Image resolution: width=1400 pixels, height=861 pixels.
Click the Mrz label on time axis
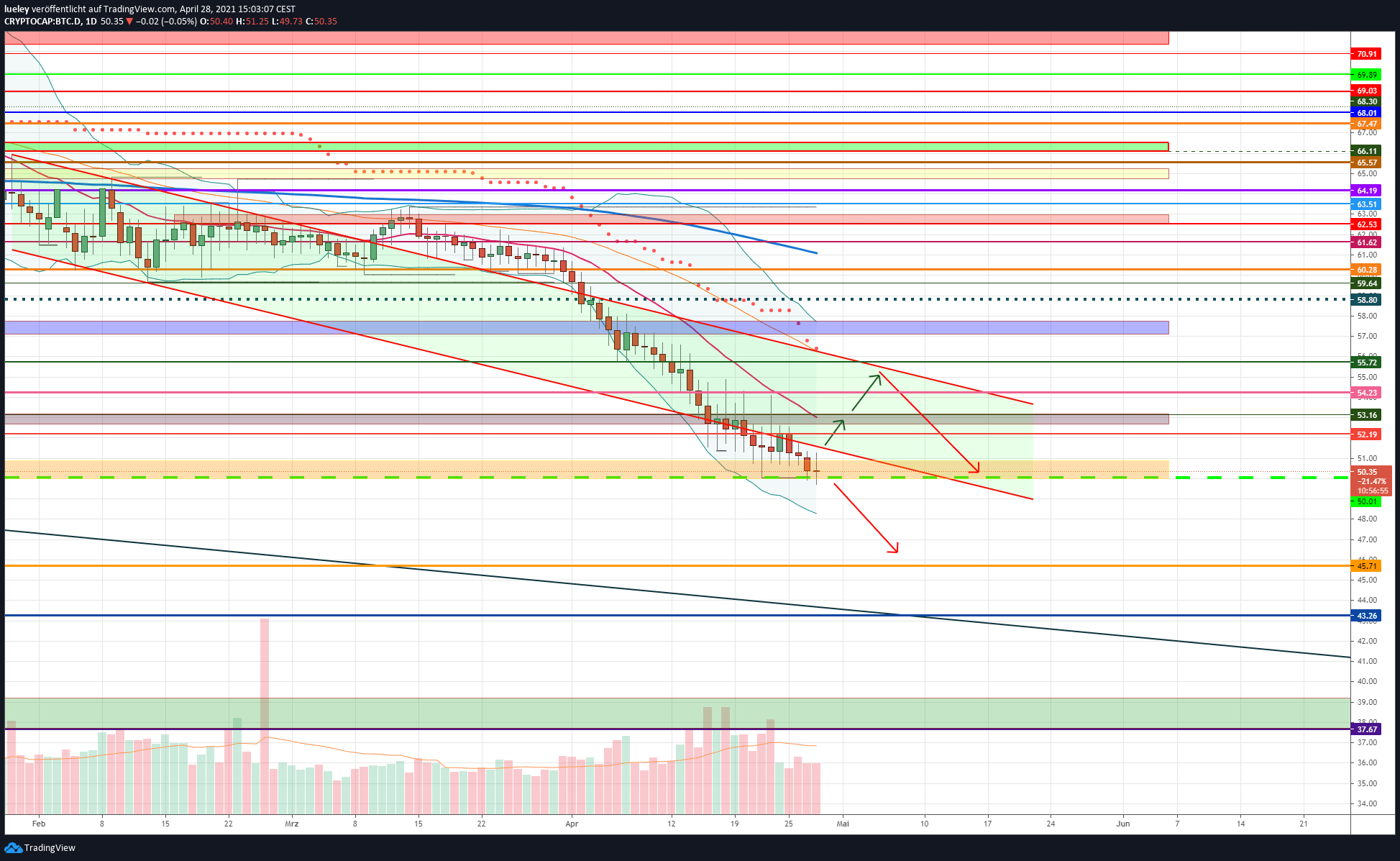coord(292,824)
